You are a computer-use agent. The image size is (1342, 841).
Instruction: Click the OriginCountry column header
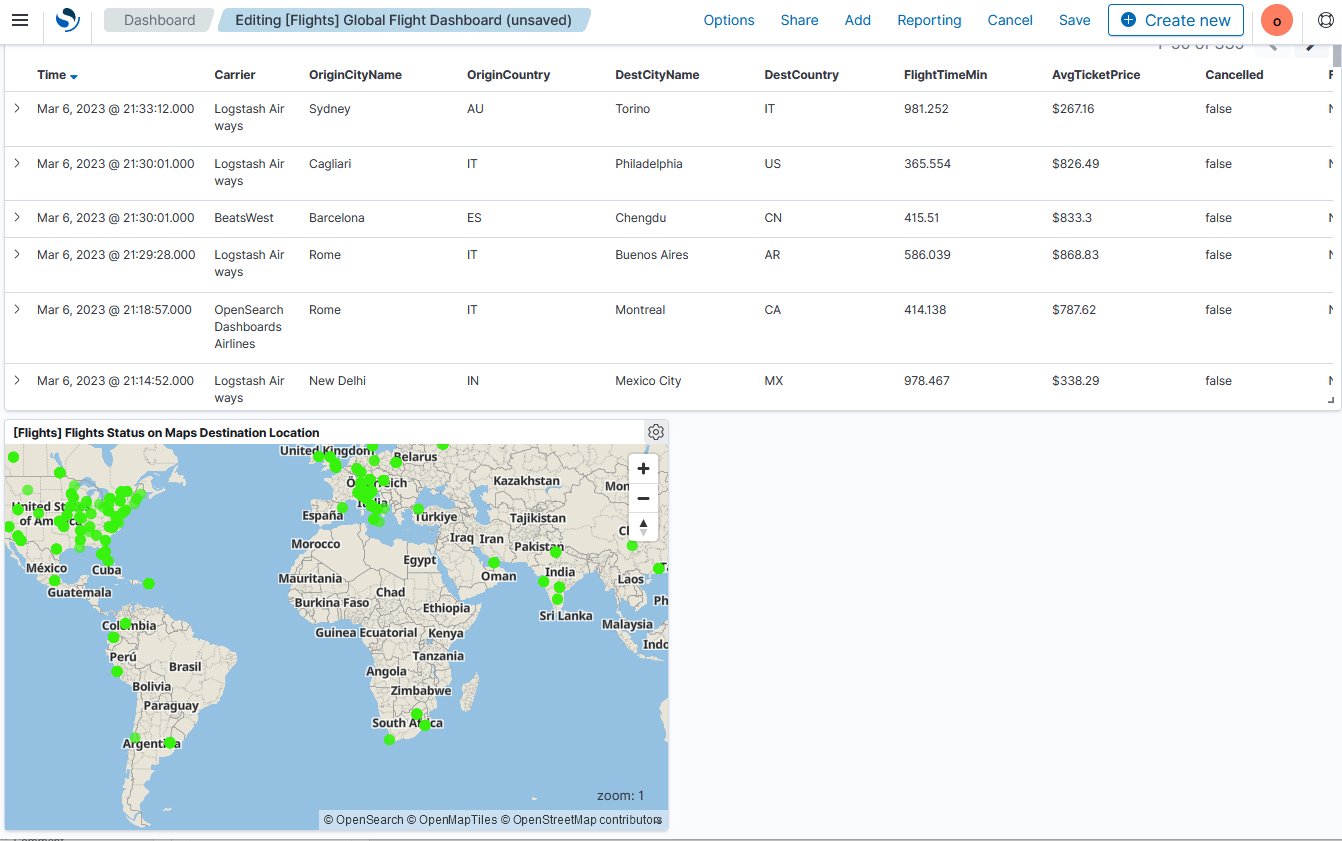coord(508,75)
